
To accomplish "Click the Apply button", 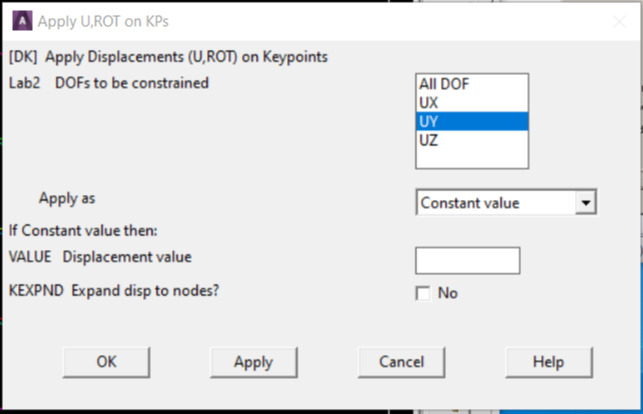I will (253, 362).
